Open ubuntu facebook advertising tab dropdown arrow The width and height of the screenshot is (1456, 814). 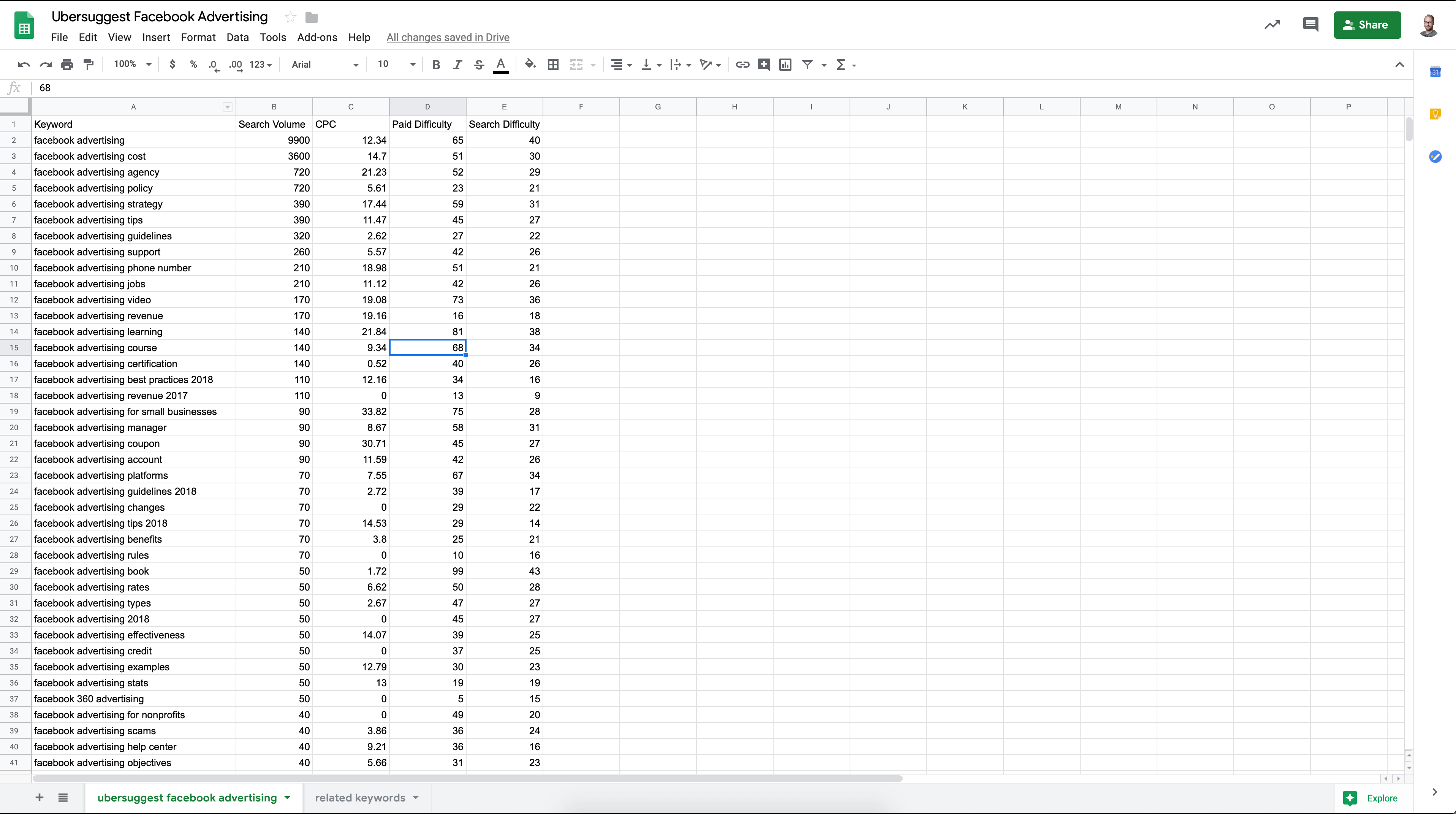point(287,798)
